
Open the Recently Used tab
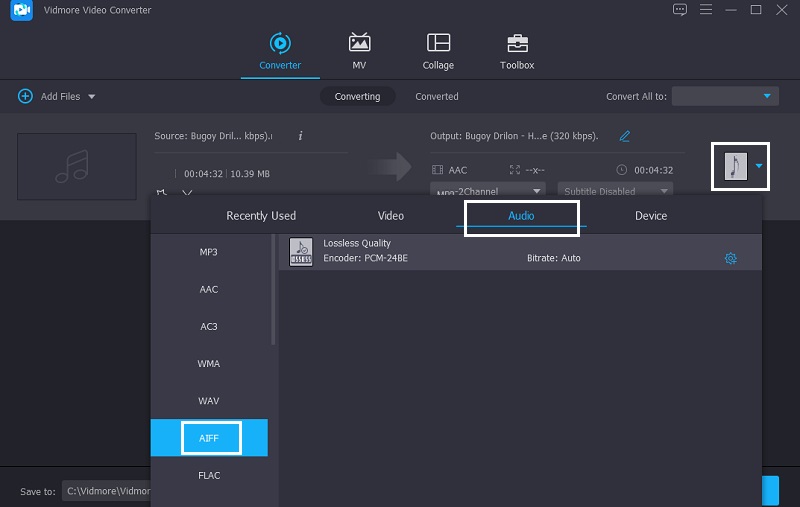click(261, 216)
